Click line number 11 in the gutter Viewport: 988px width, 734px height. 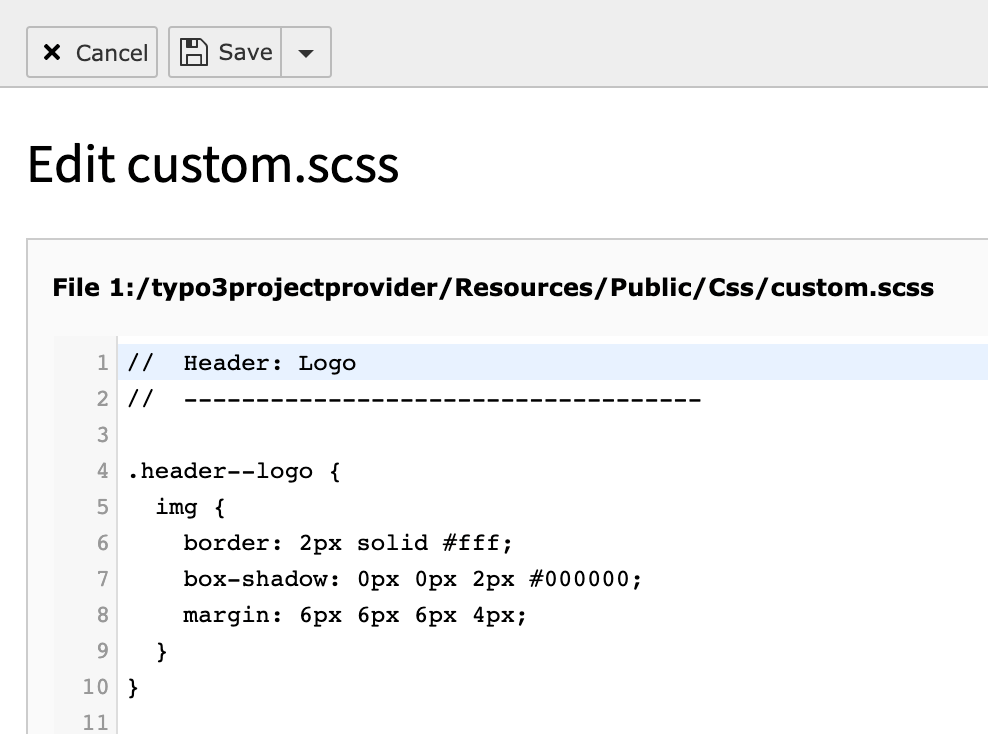tap(96, 722)
